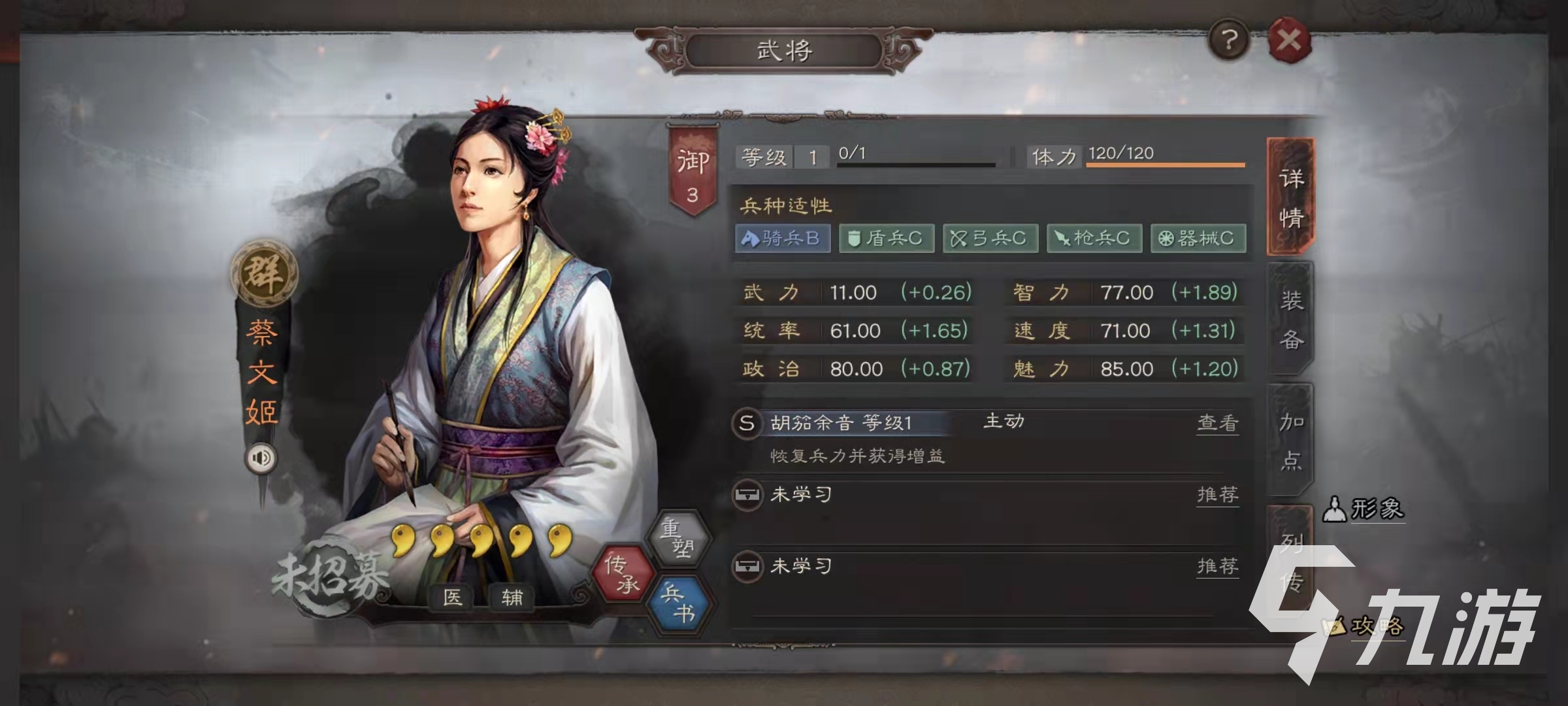Viewport: 1568px width, 706px height.
Task: Tap the blue 兵书 hexagon icon
Action: click(678, 603)
